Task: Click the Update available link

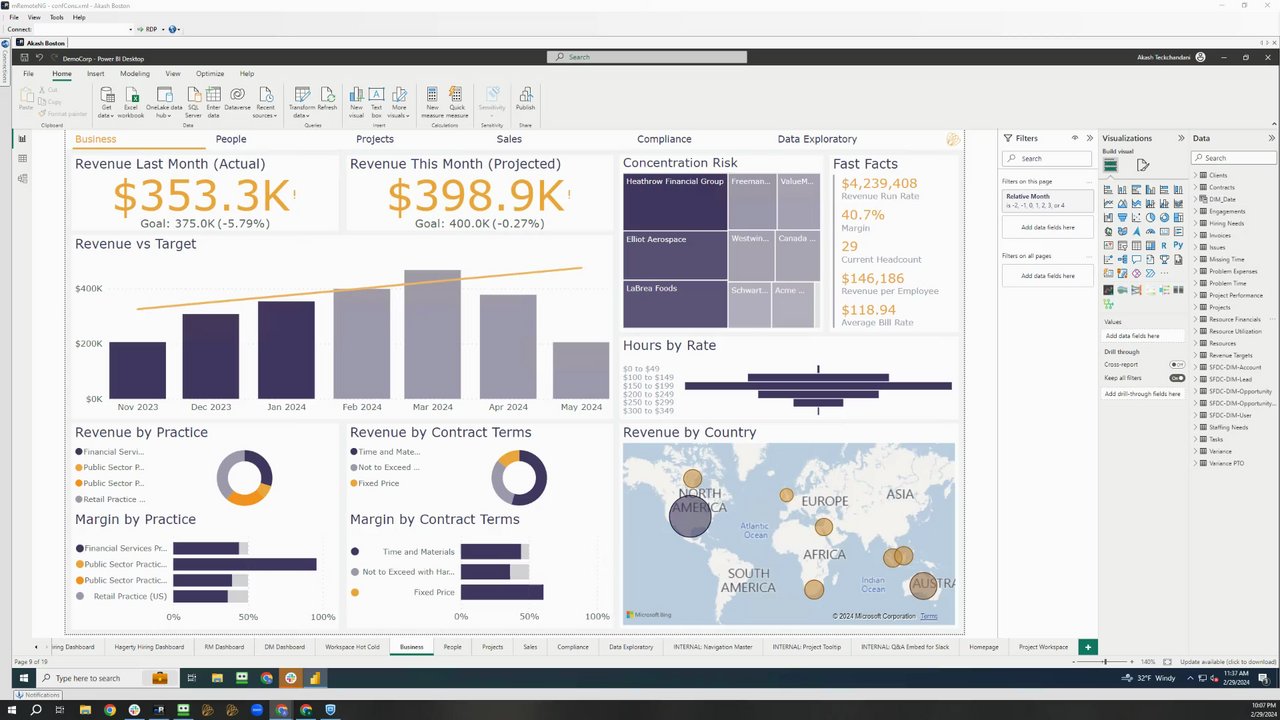Action: tap(1228, 662)
